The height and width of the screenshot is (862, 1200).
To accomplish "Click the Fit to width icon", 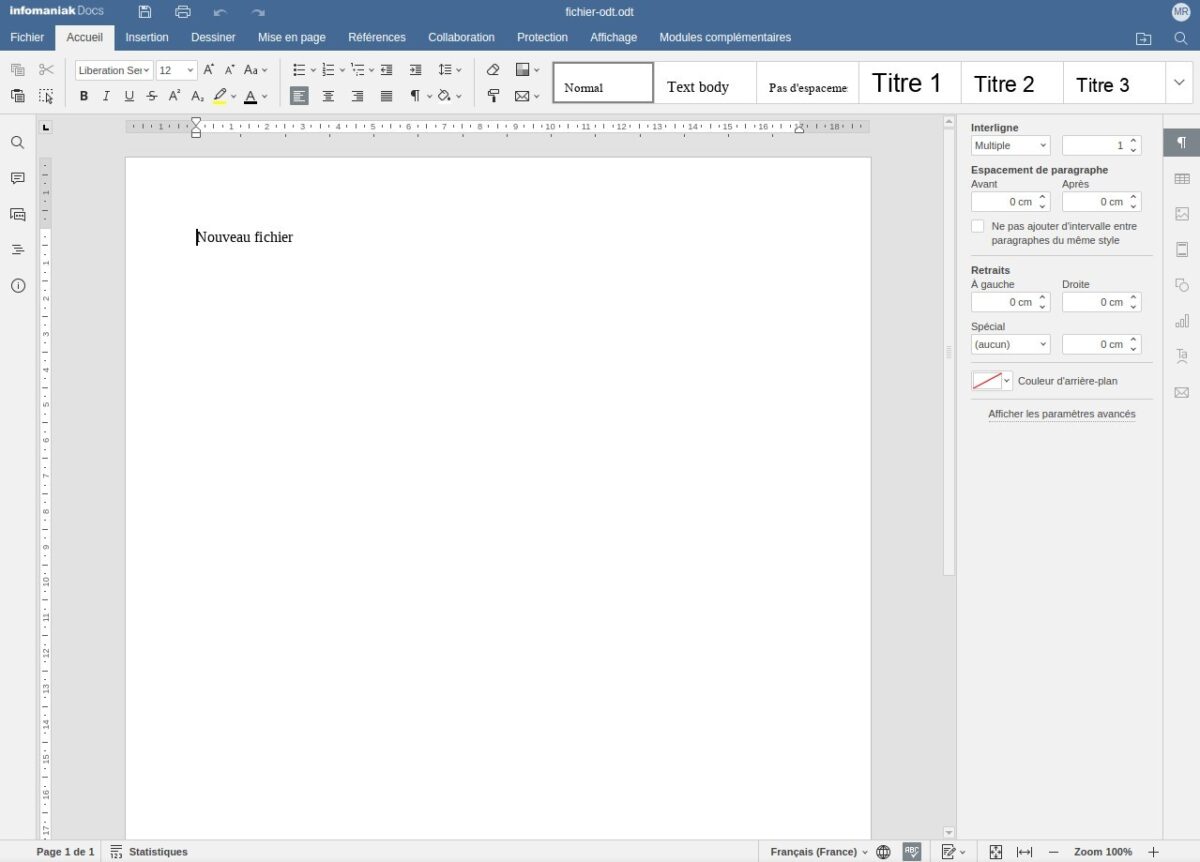I will (1024, 852).
